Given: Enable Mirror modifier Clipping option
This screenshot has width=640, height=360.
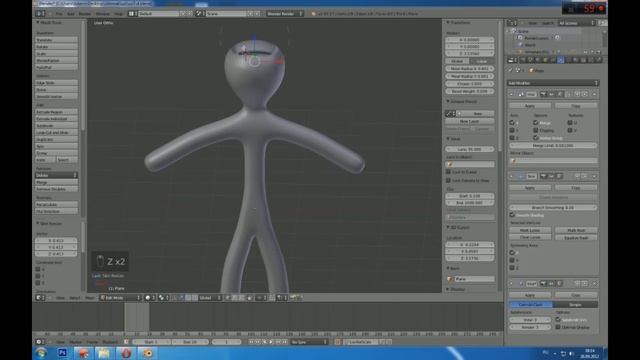Looking at the screenshot, I should (536, 130).
